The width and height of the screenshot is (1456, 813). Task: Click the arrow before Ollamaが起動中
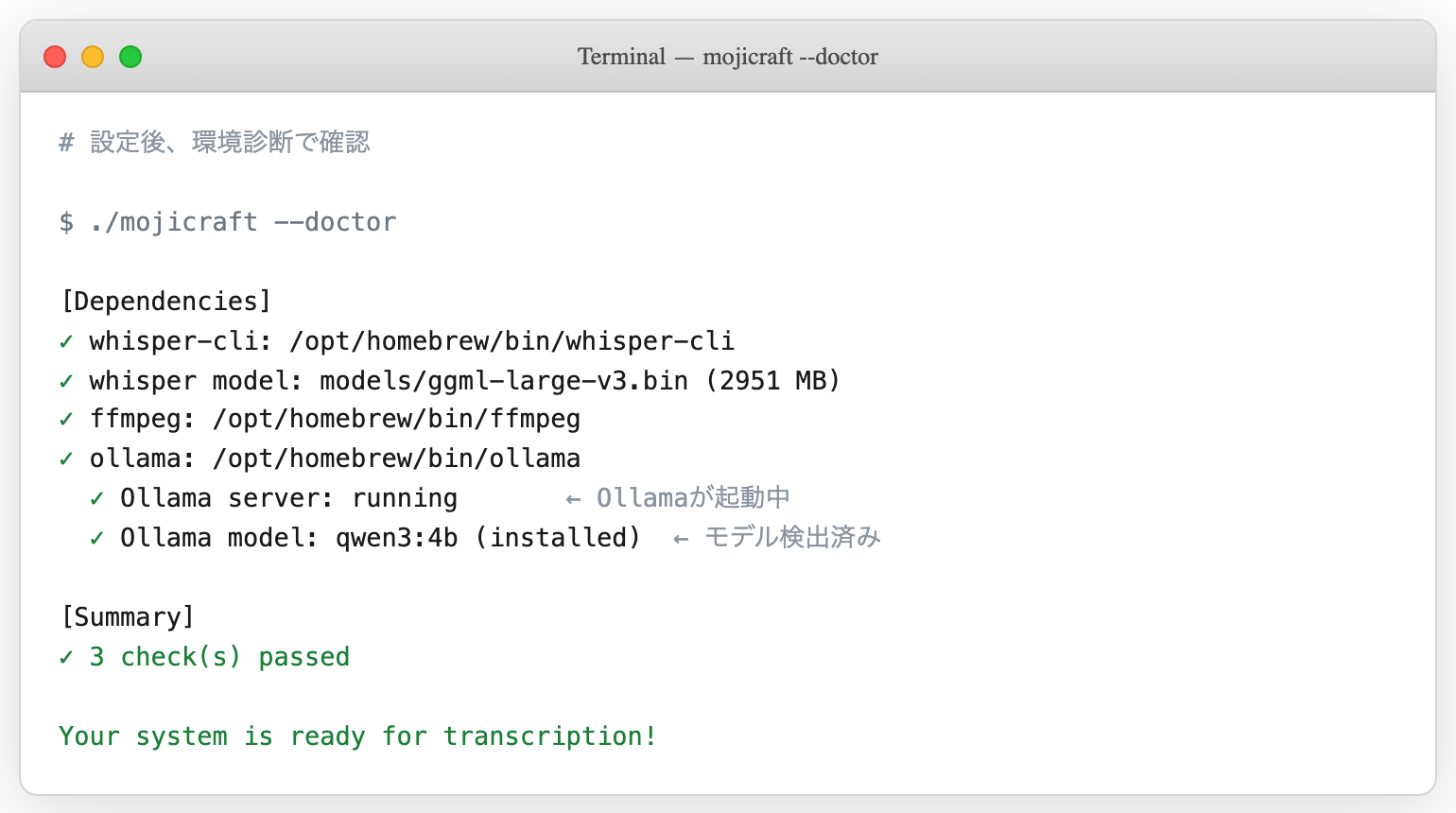tap(573, 499)
